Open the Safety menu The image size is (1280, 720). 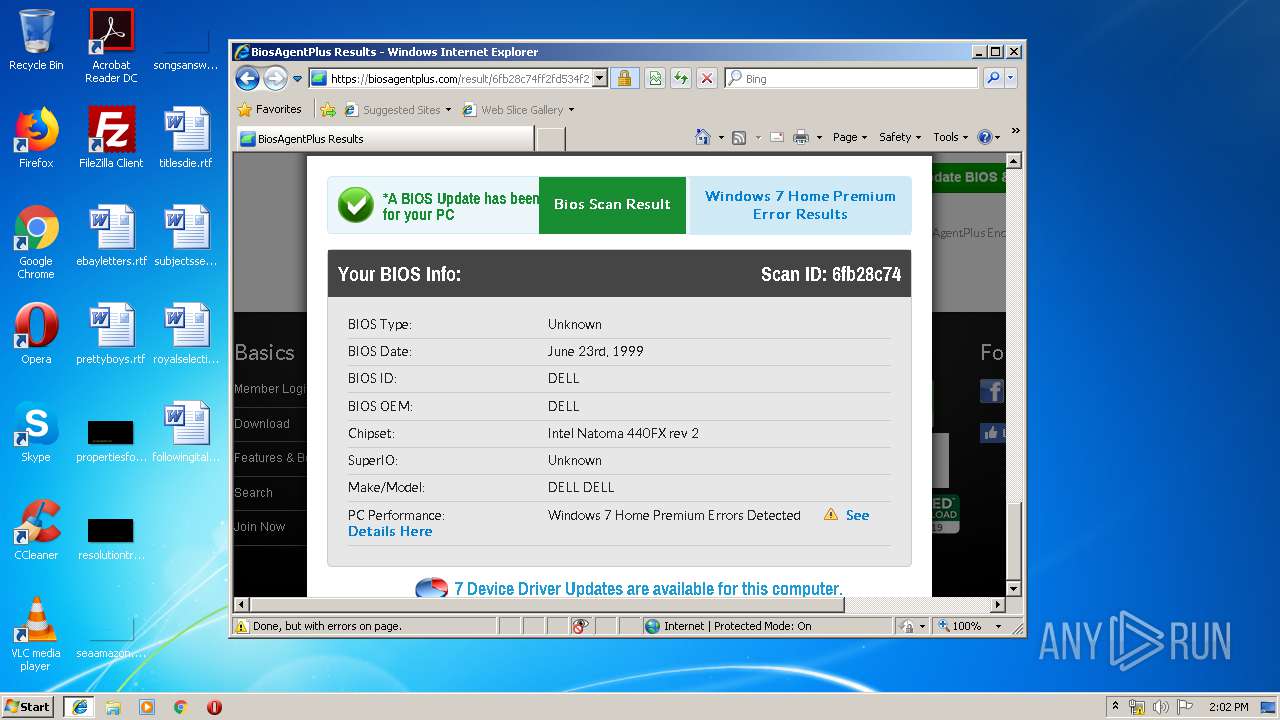pos(900,137)
